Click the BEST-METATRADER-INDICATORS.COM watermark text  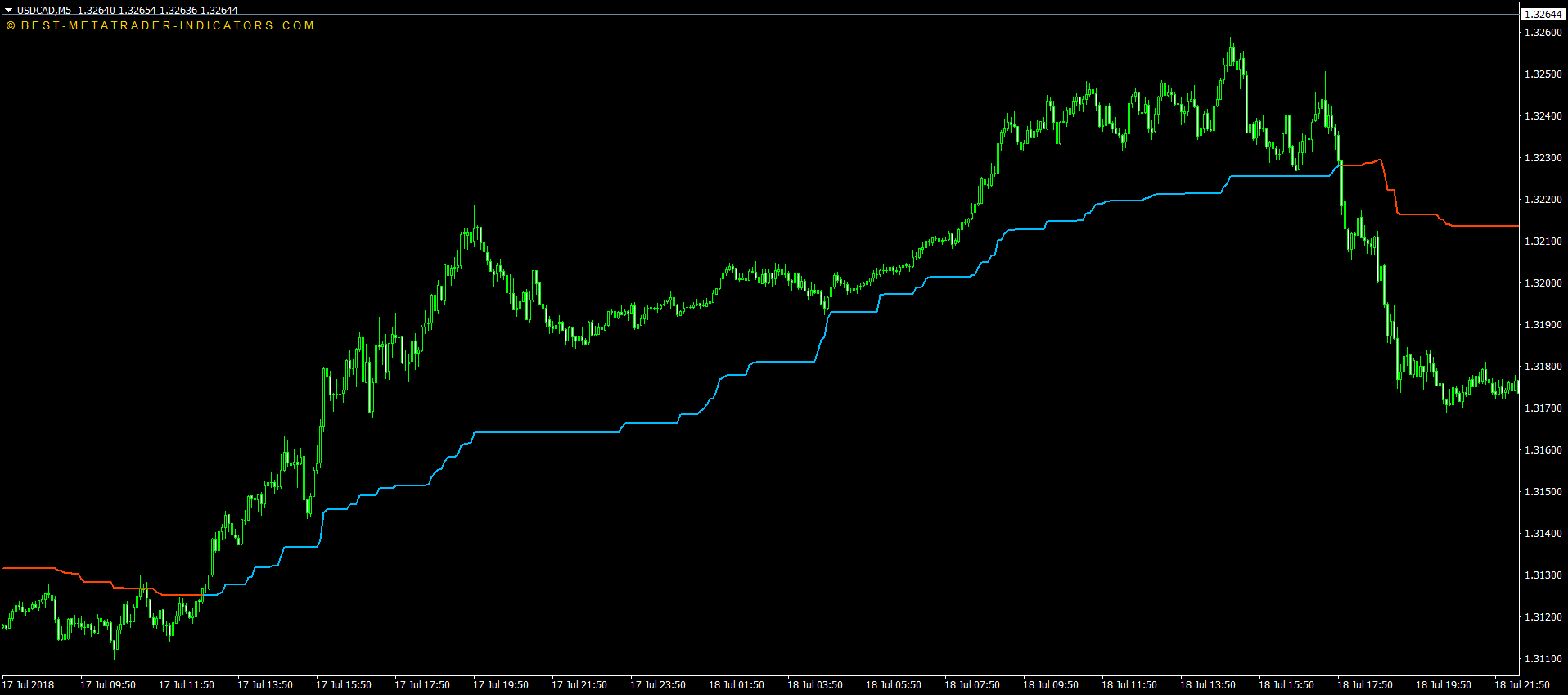tap(160, 25)
